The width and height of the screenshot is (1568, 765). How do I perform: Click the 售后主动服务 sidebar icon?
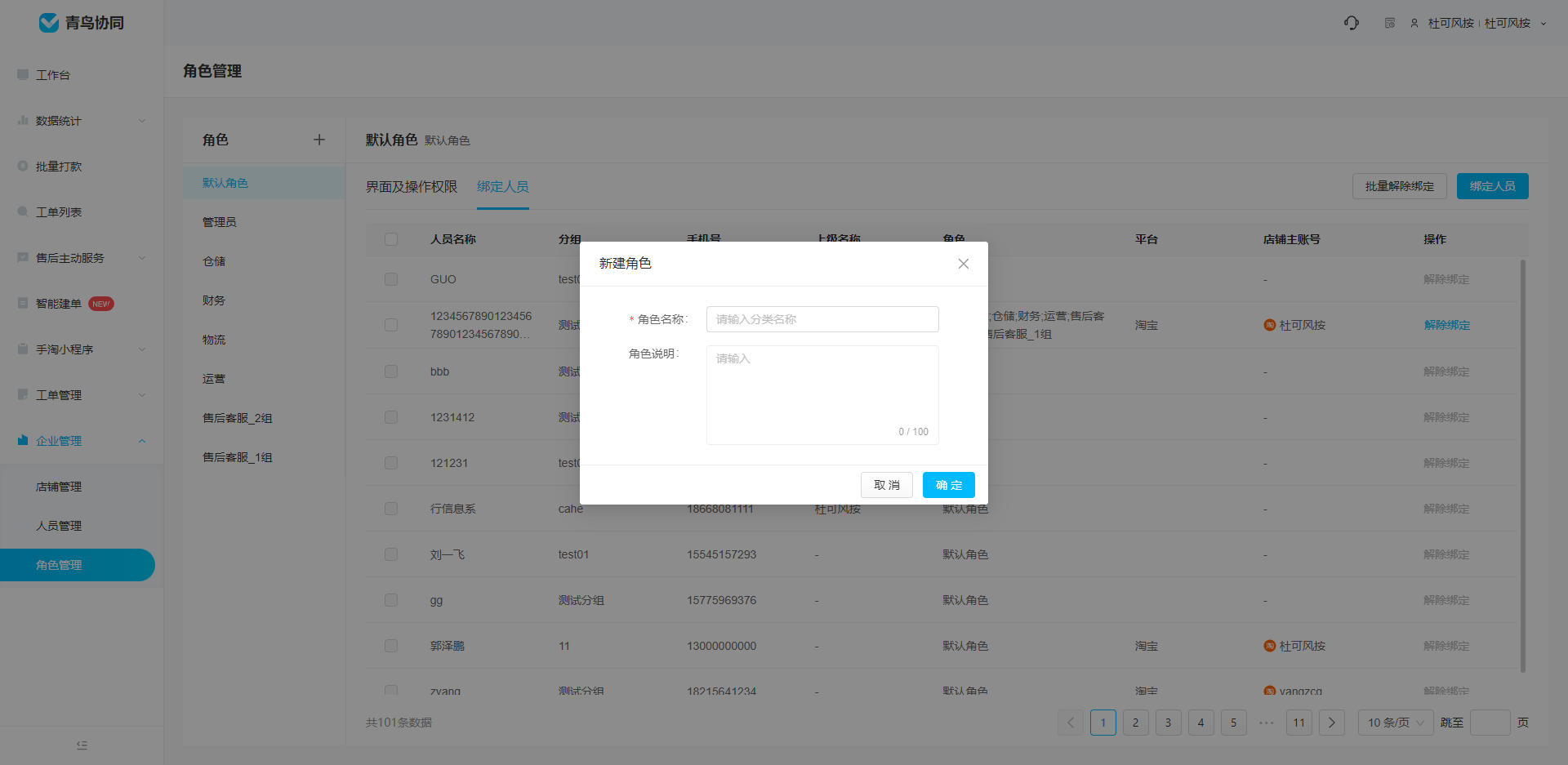pyautogui.click(x=23, y=257)
